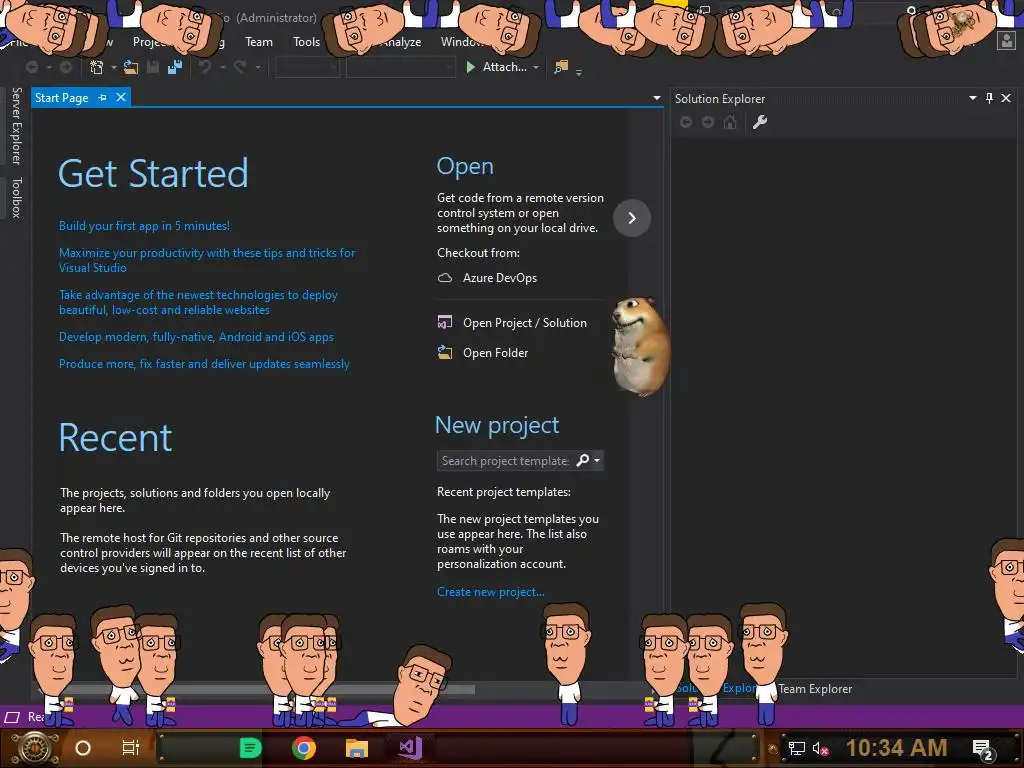1024x768 pixels.
Task: Open 'Produce more, fix faster' link
Action: (x=204, y=364)
